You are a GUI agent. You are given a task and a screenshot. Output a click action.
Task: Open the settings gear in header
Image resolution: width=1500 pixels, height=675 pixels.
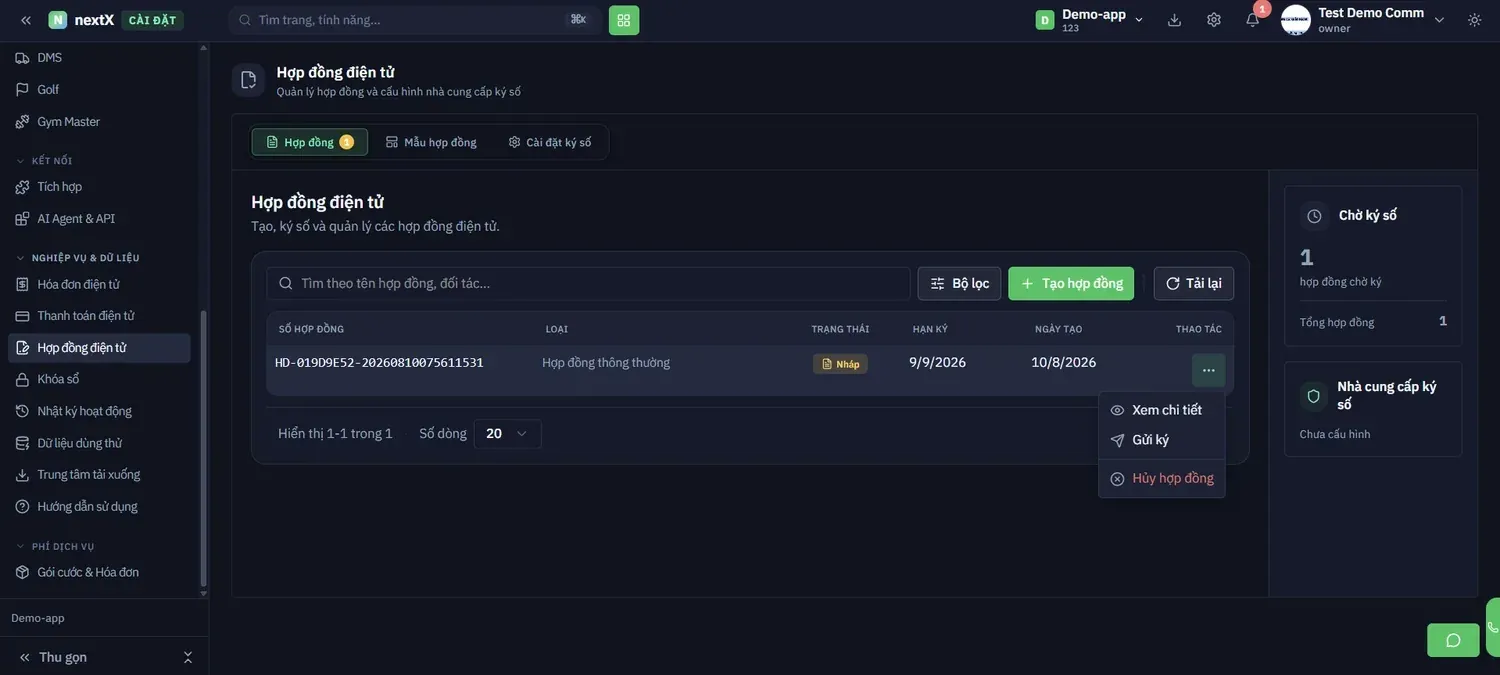(x=1214, y=20)
